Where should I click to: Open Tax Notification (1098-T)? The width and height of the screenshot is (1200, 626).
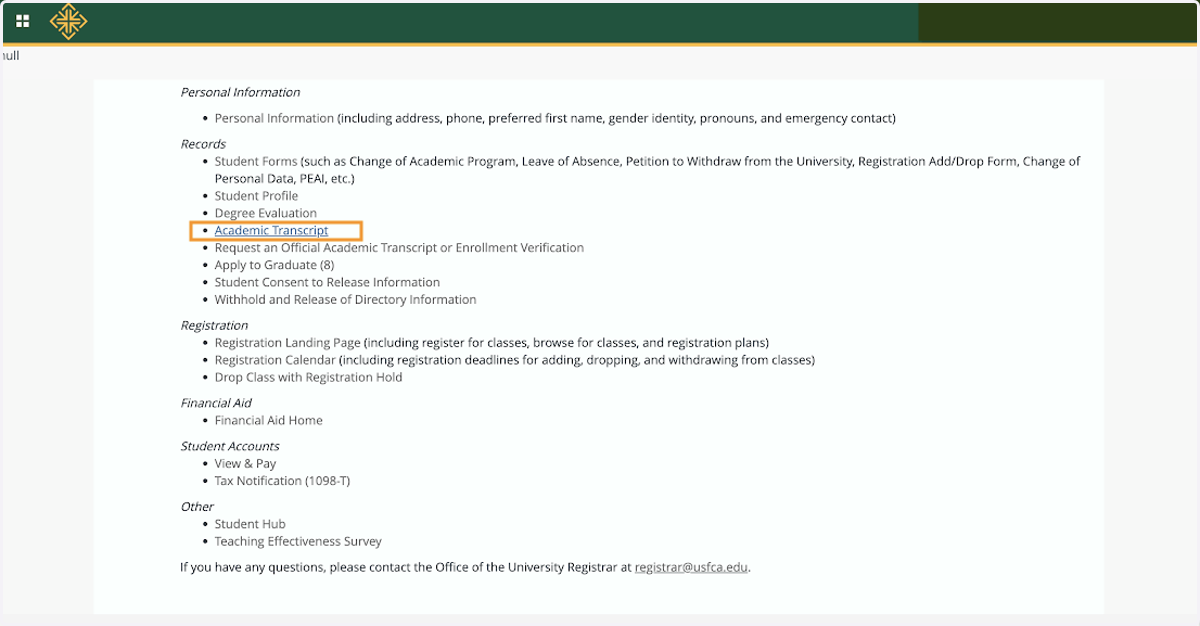282,481
